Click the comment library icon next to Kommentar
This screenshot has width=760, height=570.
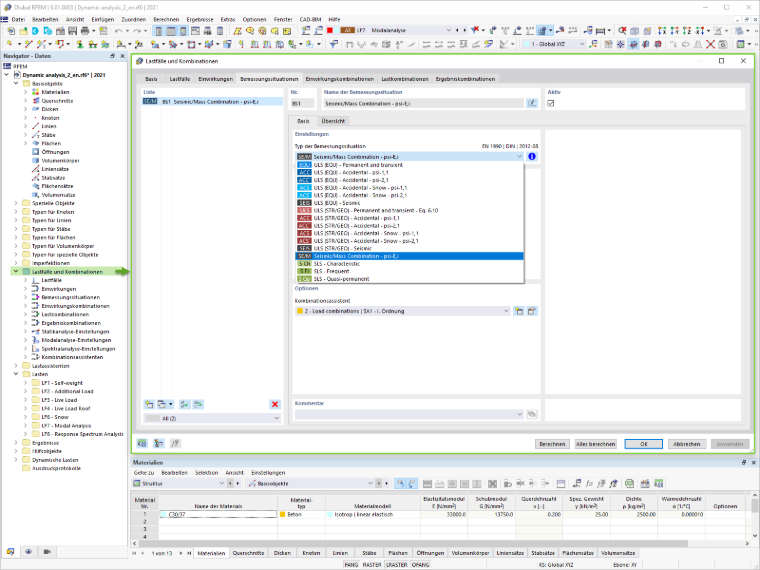tap(532, 414)
